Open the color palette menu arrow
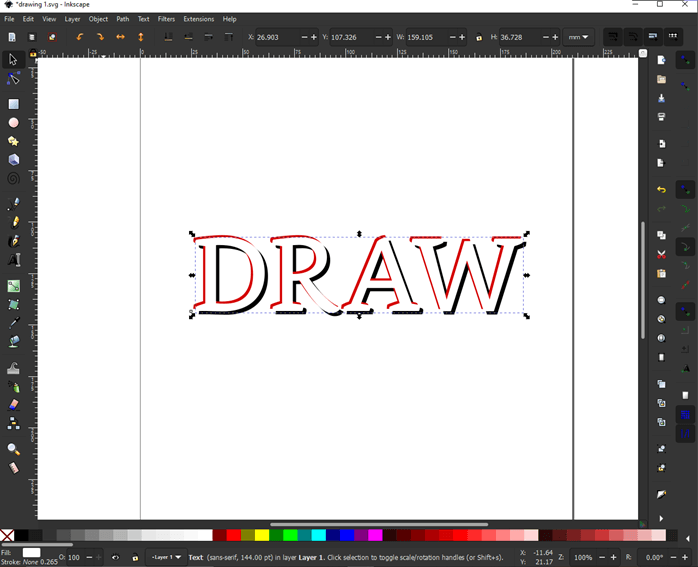Image resolution: width=698 pixels, height=567 pixels. [688, 539]
